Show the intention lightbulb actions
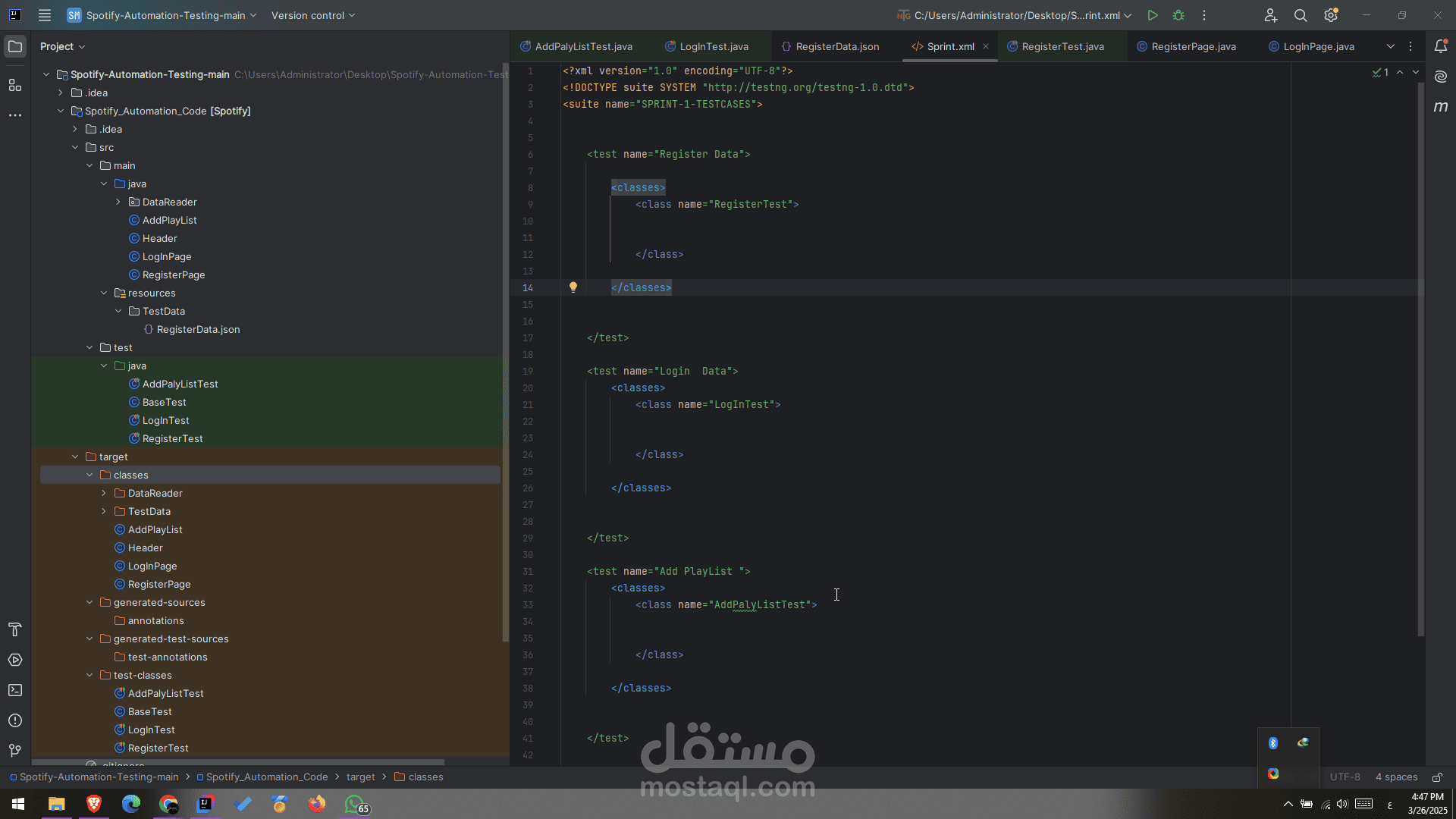Screen dimensions: 1456x819 [573, 287]
